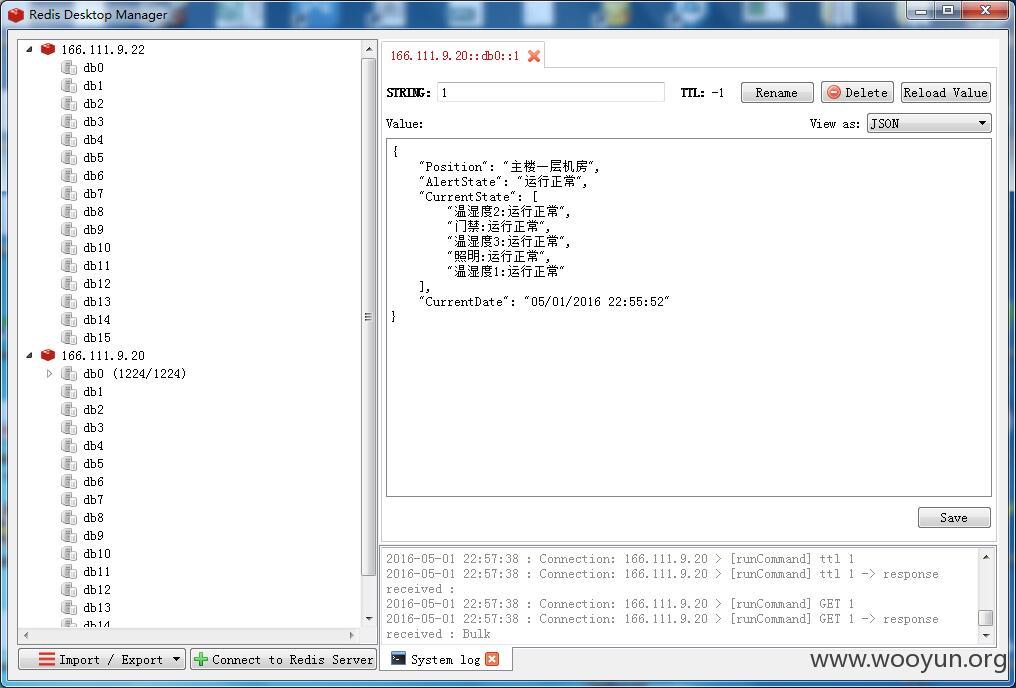Click the terminal icon on the System log tab
Screen dimensions: 1016x688
coord(398,659)
